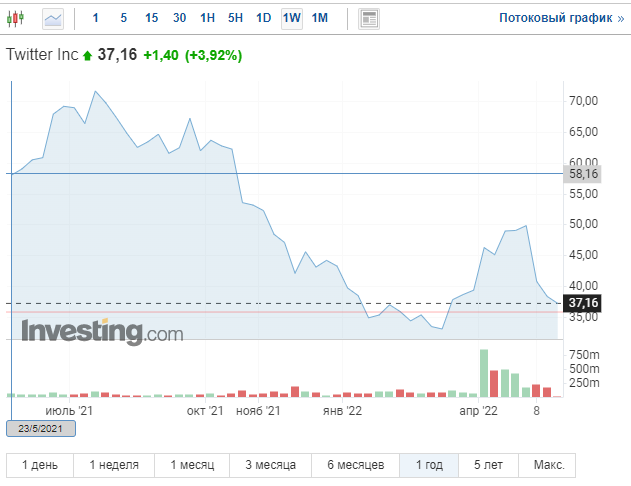Click the 40,00 price axis label

583,286
